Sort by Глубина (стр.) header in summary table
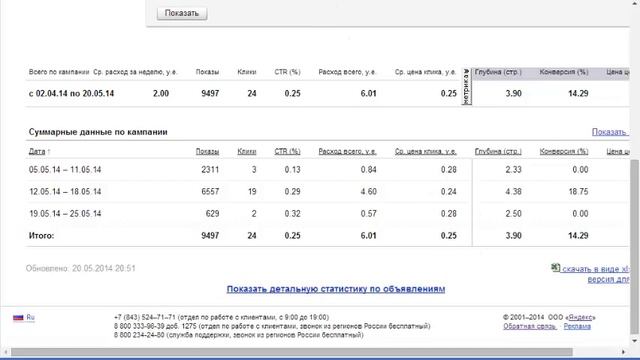 [498, 151]
